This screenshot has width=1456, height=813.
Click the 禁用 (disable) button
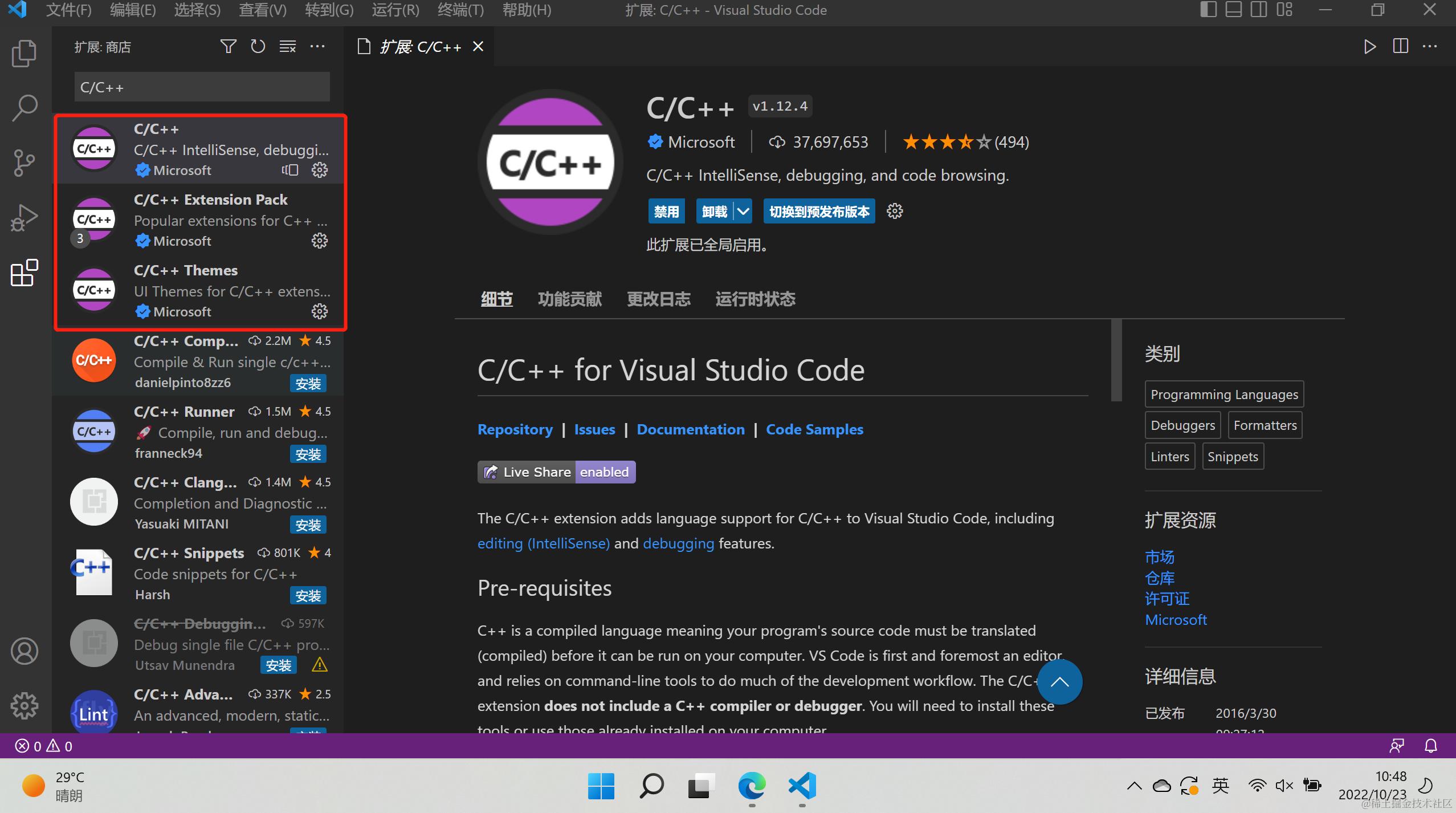[x=666, y=212]
